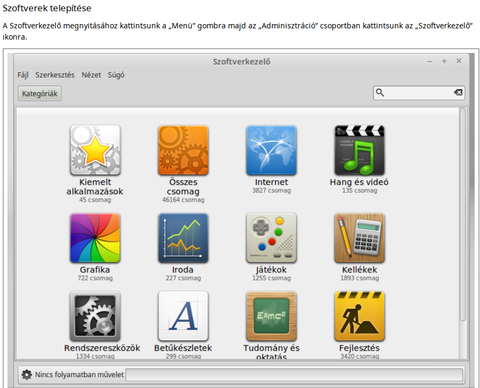The width and height of the screenshot is (480, 388).
Task: Close the Szoftverkezelő window
Action: click(459, 61)
